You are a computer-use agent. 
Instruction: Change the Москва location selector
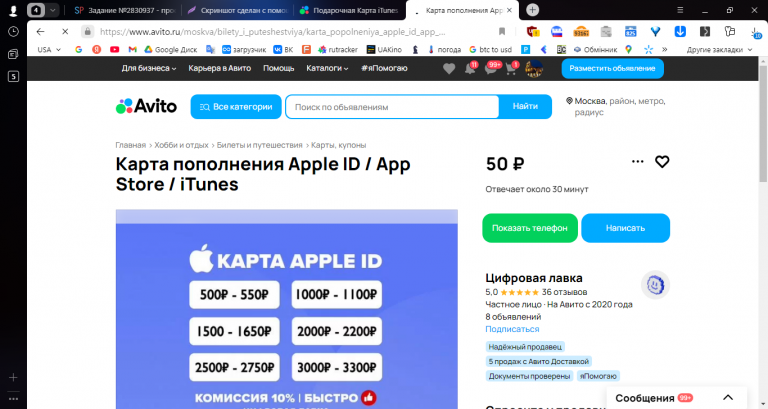[x=616, y=106]
